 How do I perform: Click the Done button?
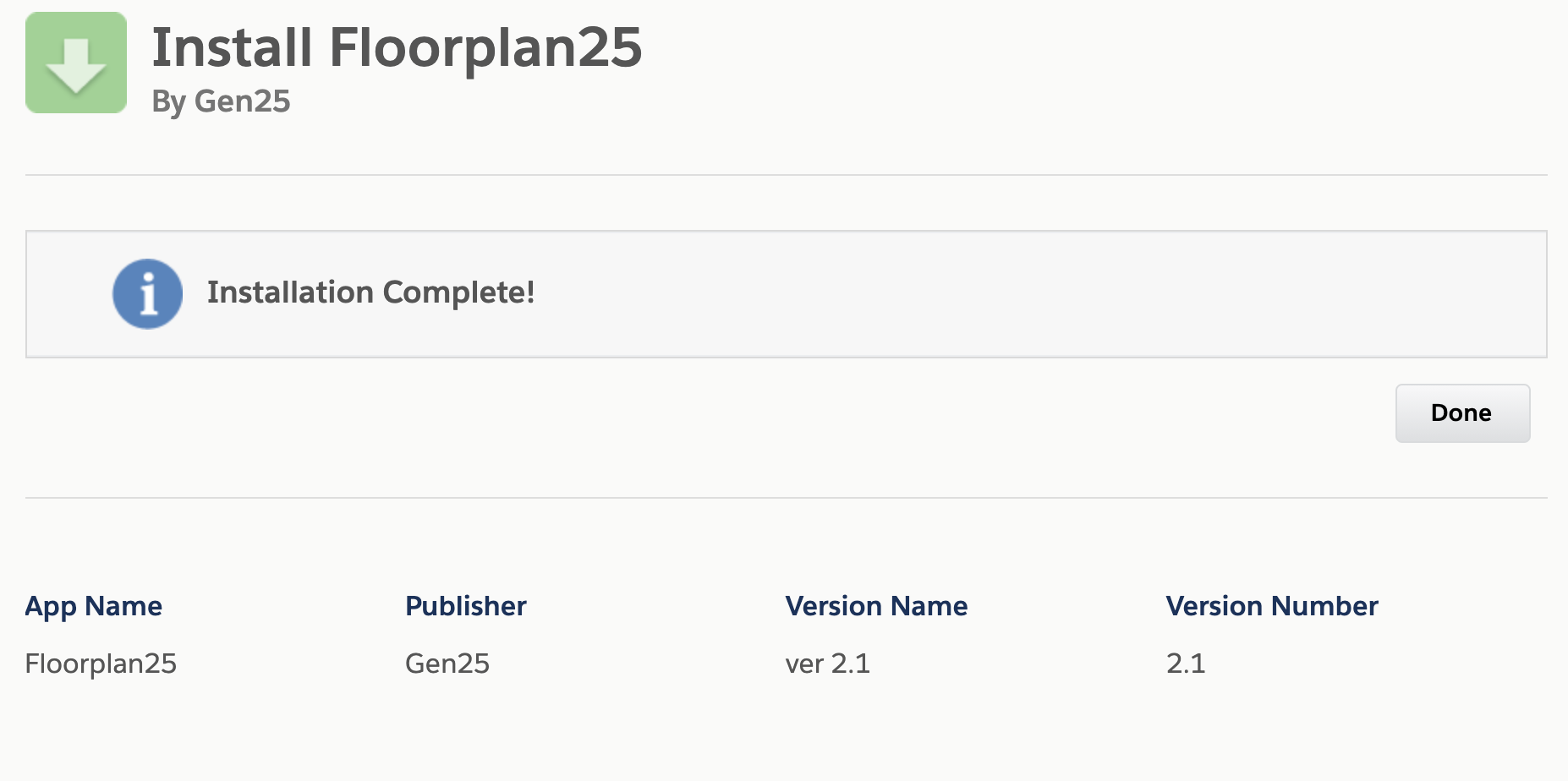1461,412
